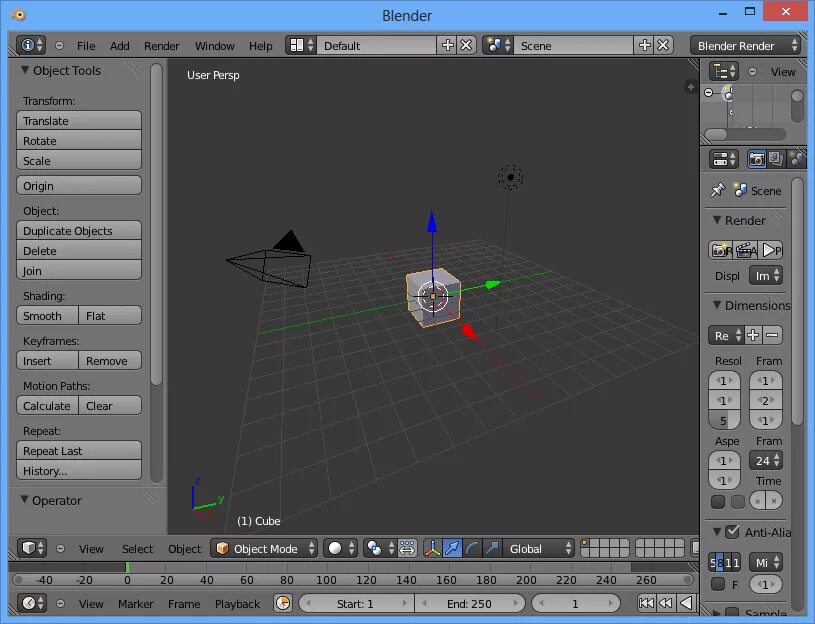This screenshot has width=815, height=624.
Task: Enable the scale manipulator icon
Action: (492, 548)
